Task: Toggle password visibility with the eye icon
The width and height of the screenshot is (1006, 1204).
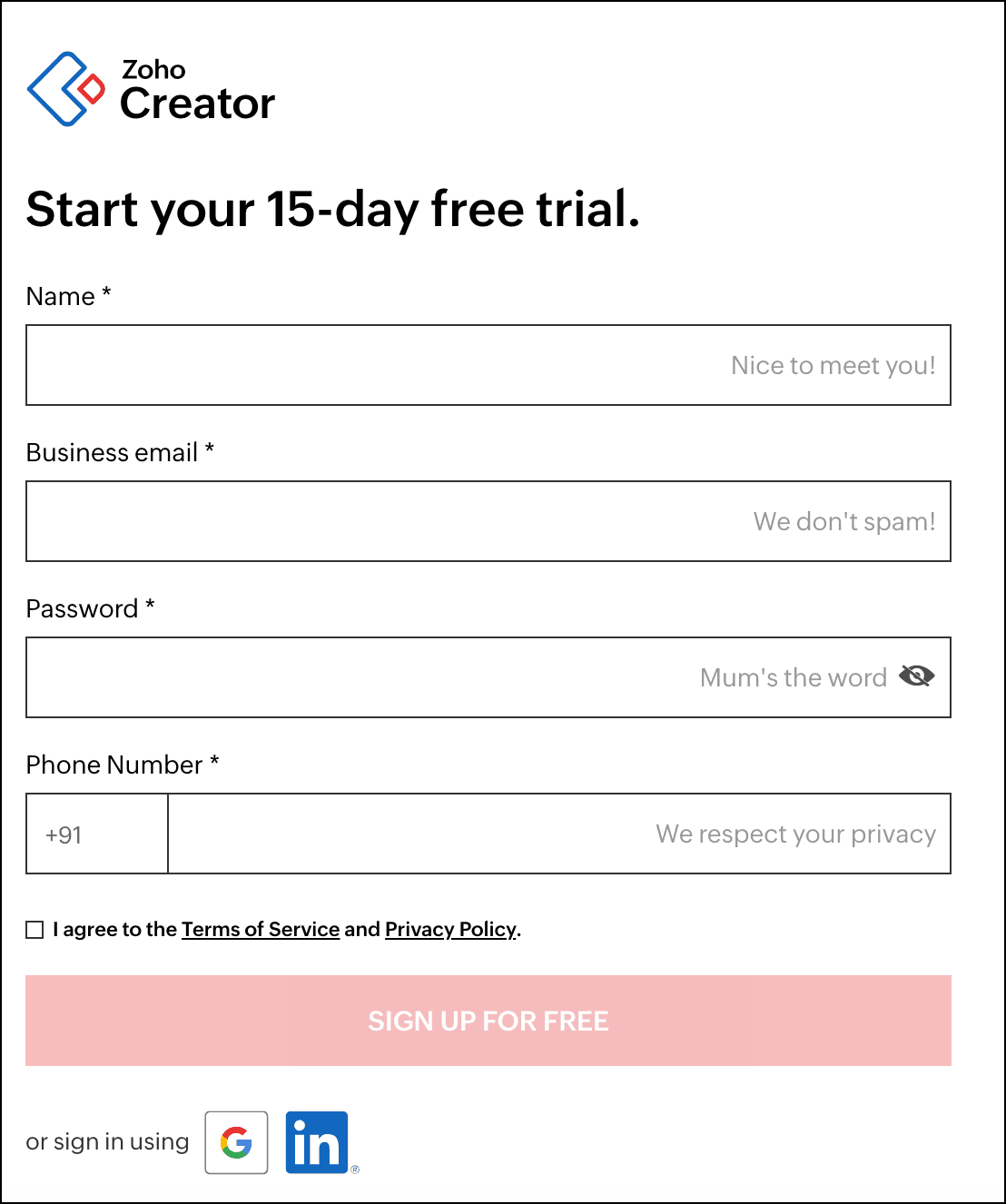Action: (x=916, y=676)
